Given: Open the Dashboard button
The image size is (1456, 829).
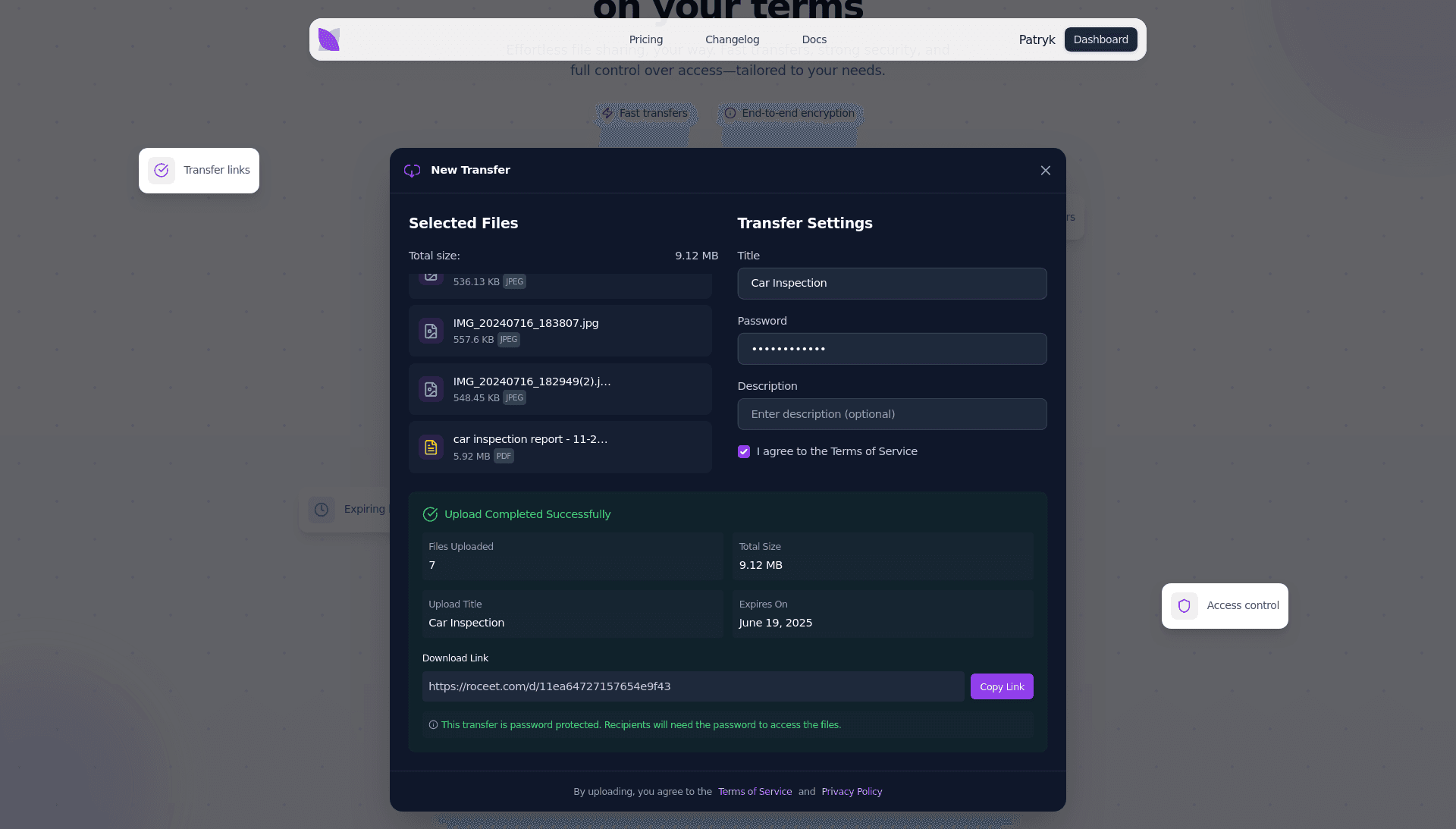Looking at the screenshot, I should (x=1100, y=39).
